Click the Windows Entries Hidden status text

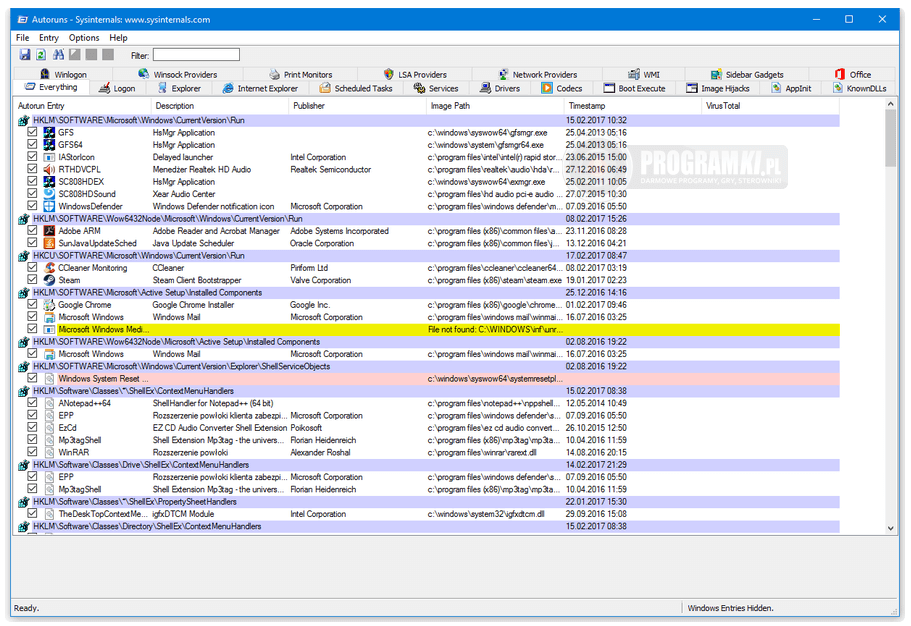(730, 608)
